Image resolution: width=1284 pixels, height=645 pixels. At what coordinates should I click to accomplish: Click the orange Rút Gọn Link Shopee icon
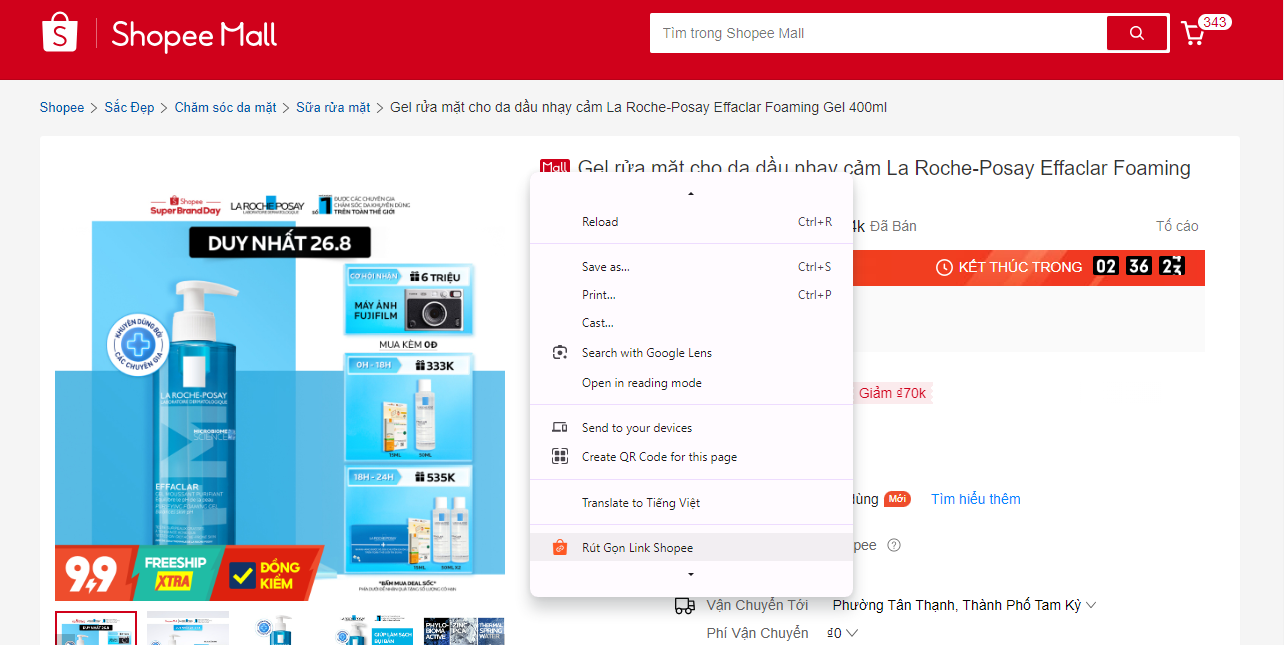(x=561, y=547)
